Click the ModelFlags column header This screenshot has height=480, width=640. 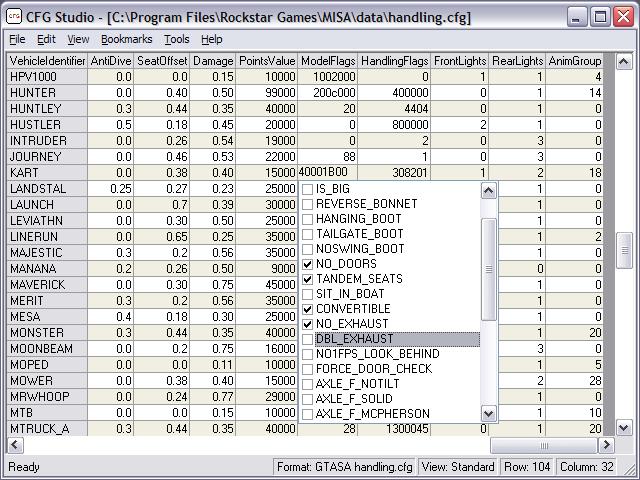tap(328, 61)
